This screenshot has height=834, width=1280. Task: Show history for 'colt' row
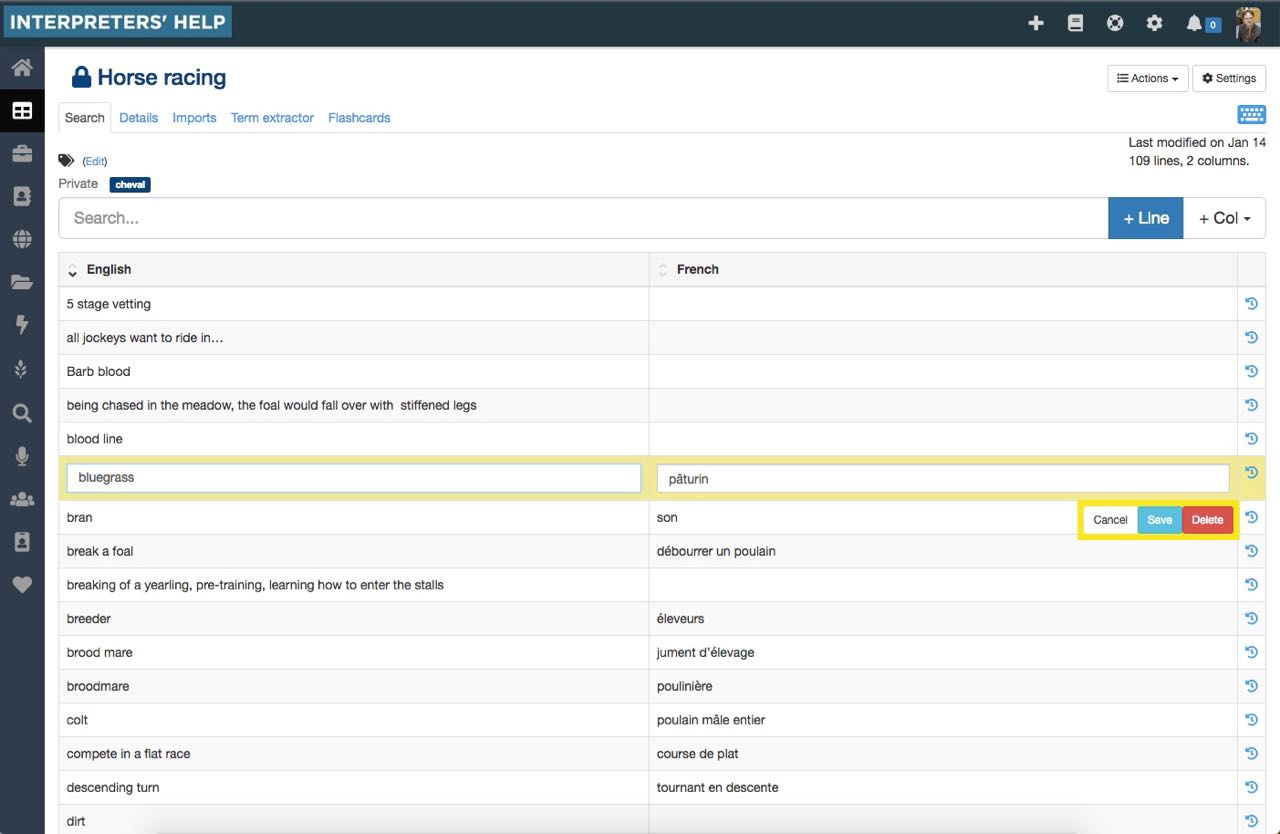click(1251, 719)
